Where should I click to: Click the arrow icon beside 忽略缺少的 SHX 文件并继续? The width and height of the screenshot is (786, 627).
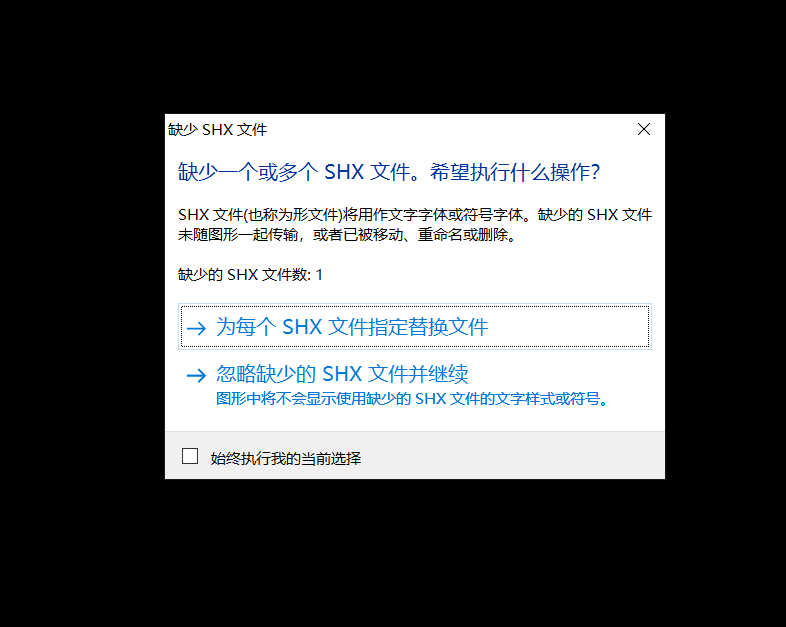point(196,375)
